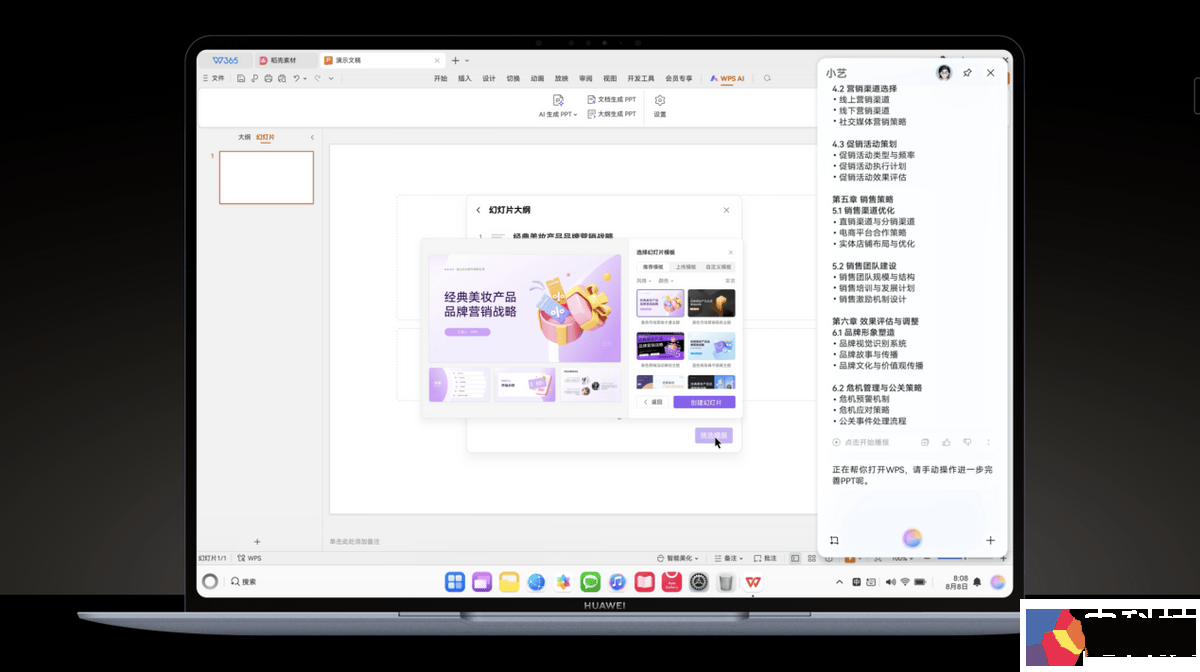
Task: Click 点击开始播报 play icon
Action: (x=836, y=442)
